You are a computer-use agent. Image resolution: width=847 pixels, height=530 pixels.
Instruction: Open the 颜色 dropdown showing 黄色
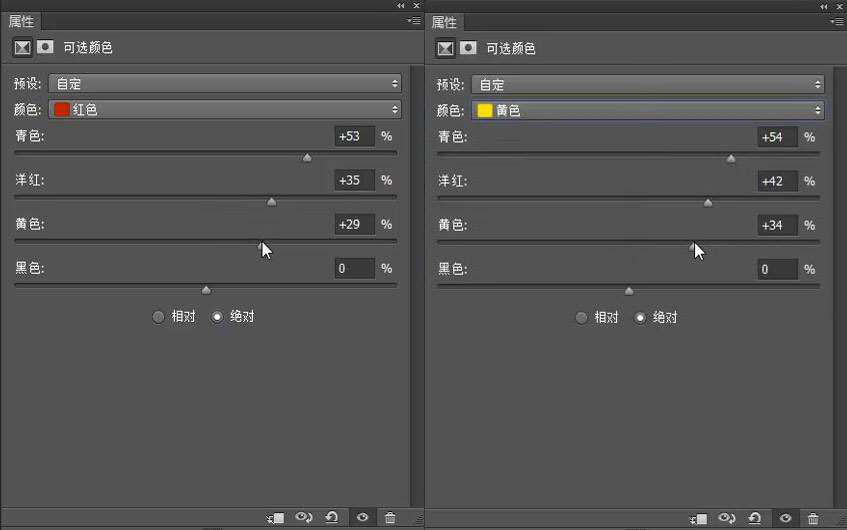click(650, 110)
